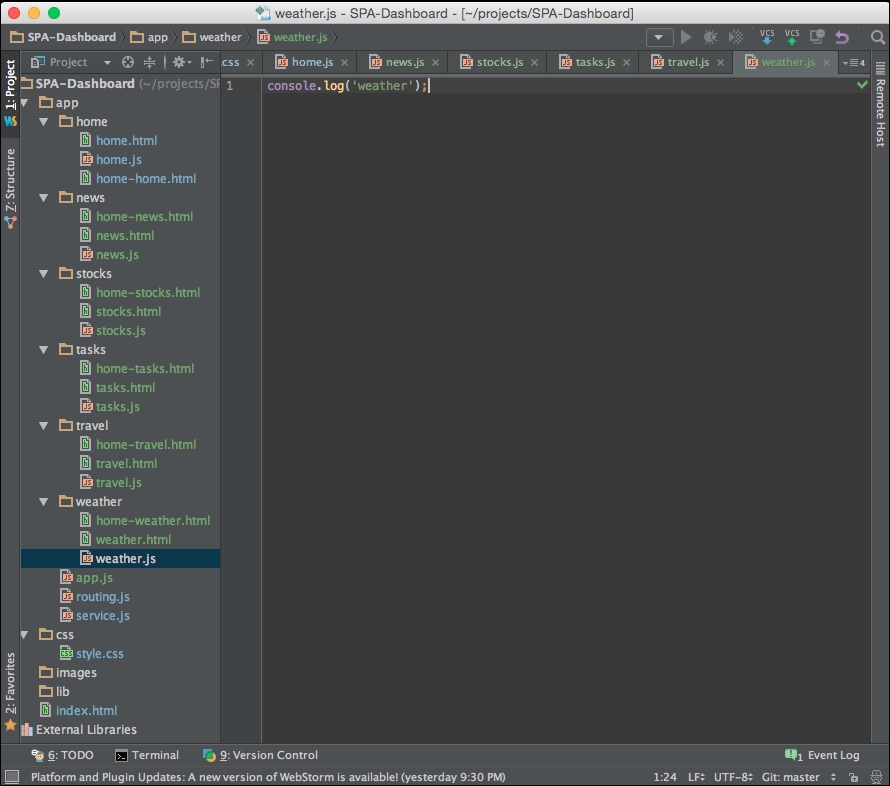Toggle the Scroll from Source icon
This screenshot has width=890, height=786.
(127, 62)
